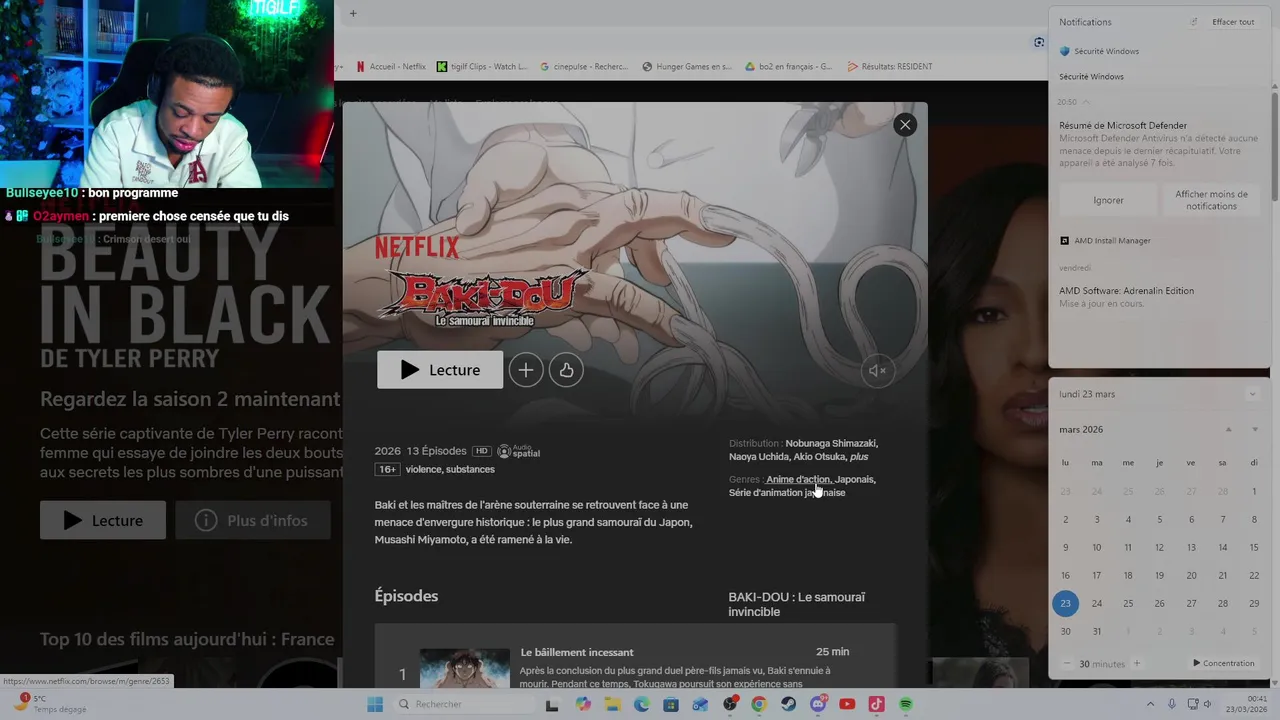Click Effacer tout to clear notifications
The width and height of the screenshot is (1280, 720).
[x=1233, y=22]
